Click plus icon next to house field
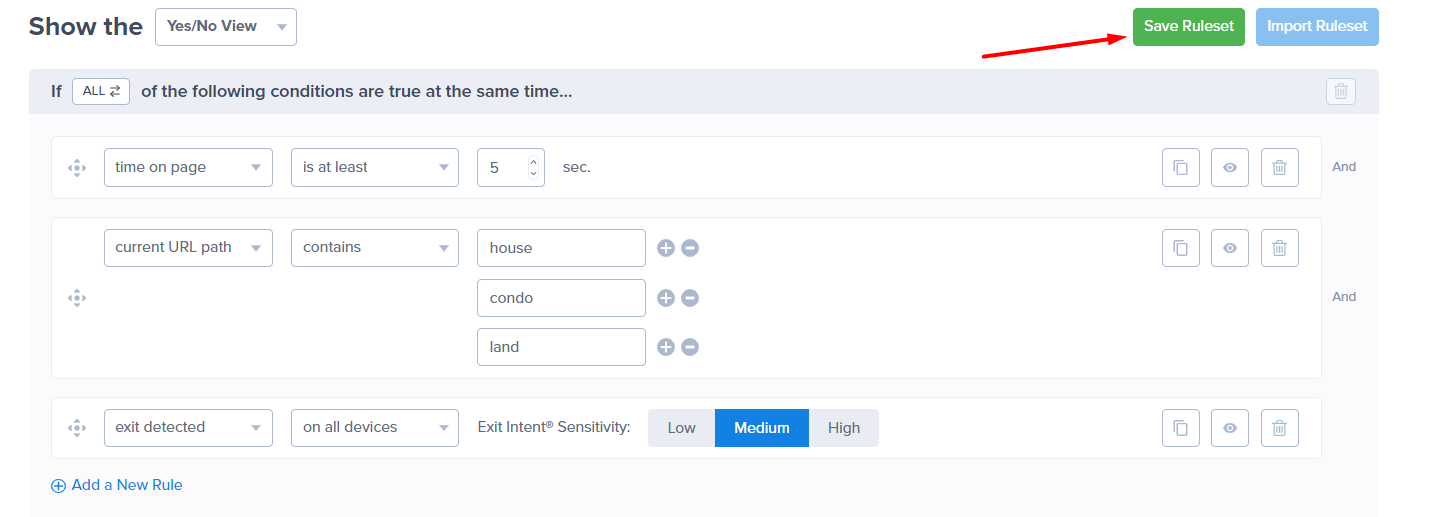Viewport: 1431px width, 517px height. (x=666, y=248)
